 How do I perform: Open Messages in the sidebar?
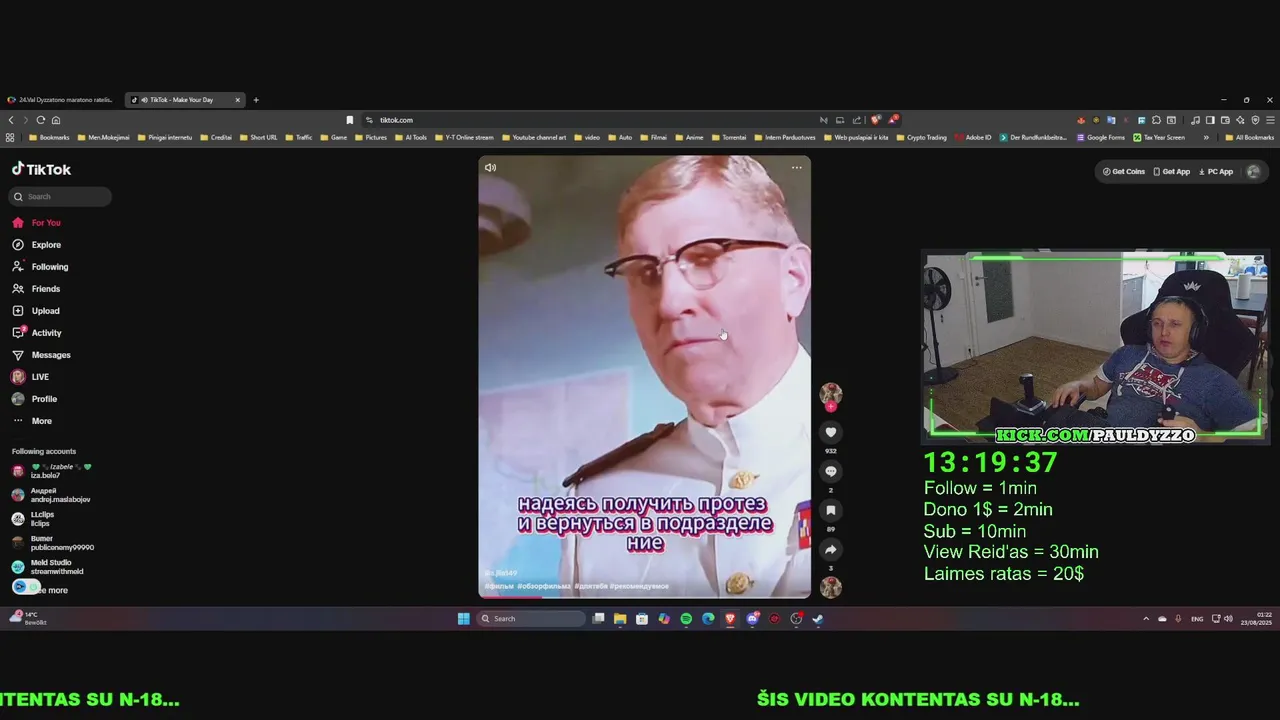point(51,355)
